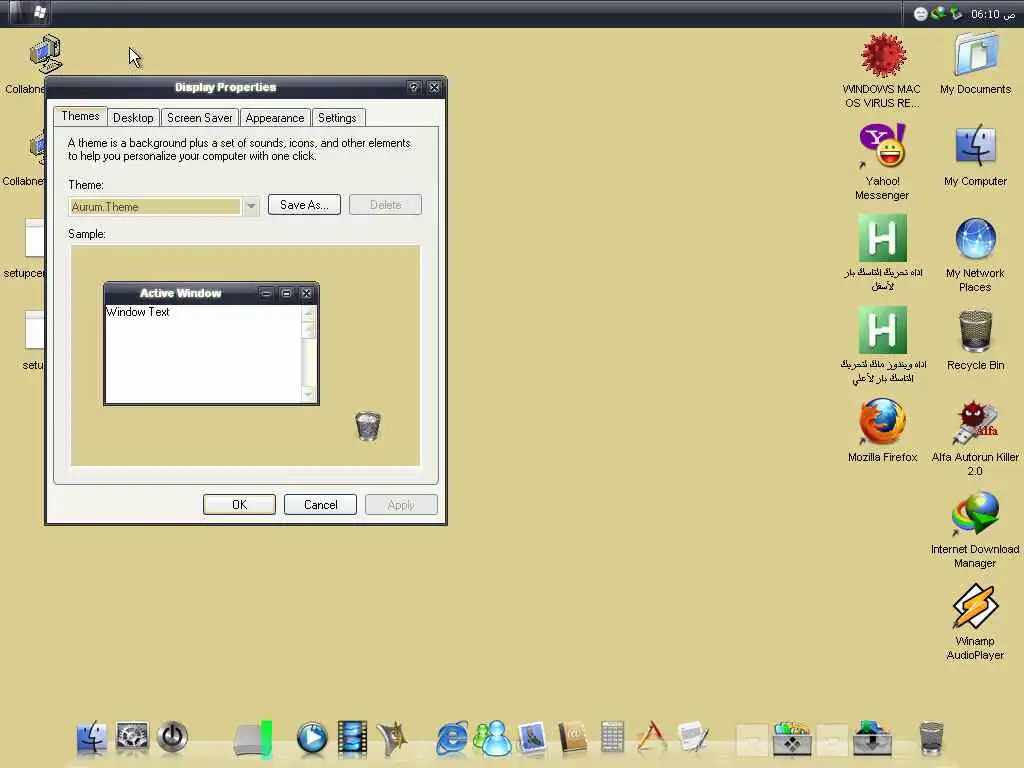The image size is (1024, 768).
Task: Open My Documents folder on the desktop
Action: tap(976, 63)
